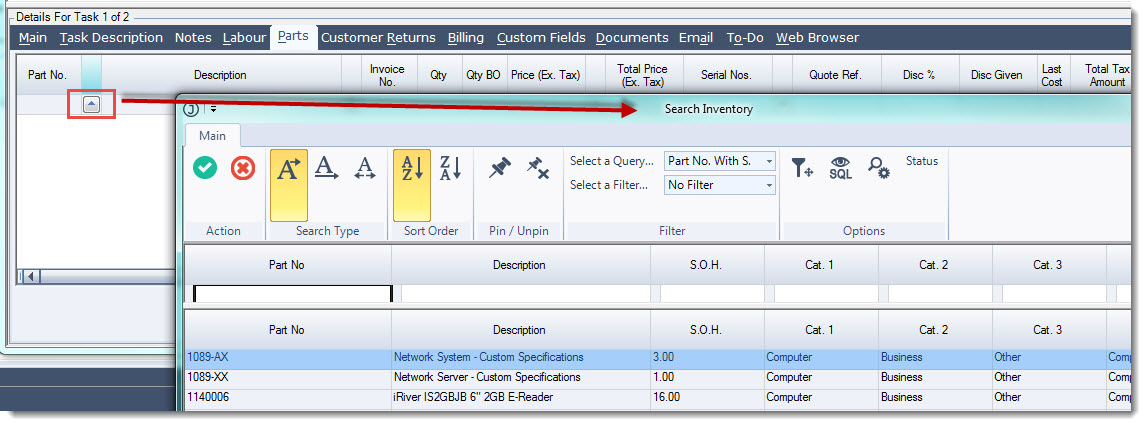Viewport: 1146px width, 426px height.
Task: Click the S.O.H. value 1.00
Action: pyautogui.click(x=664, y=377)
